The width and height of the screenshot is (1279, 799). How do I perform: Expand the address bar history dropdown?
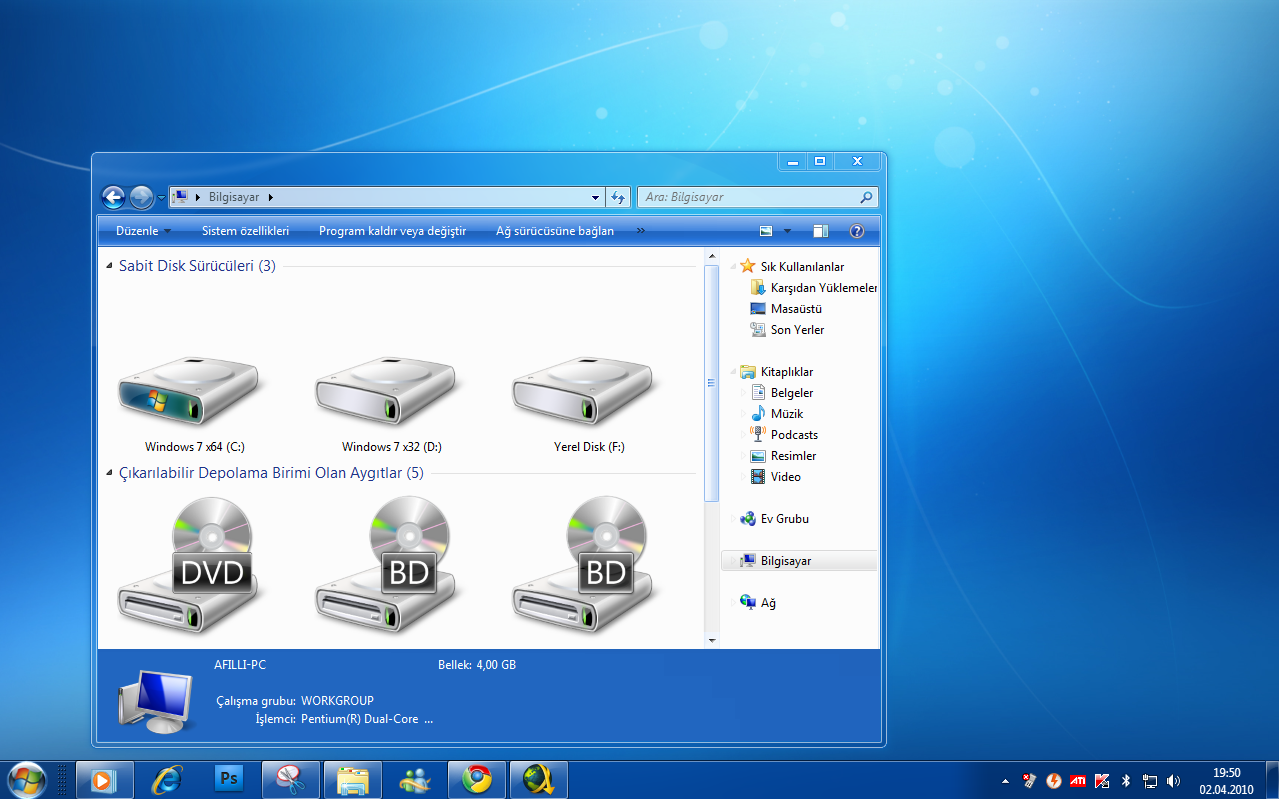(596, 197)
